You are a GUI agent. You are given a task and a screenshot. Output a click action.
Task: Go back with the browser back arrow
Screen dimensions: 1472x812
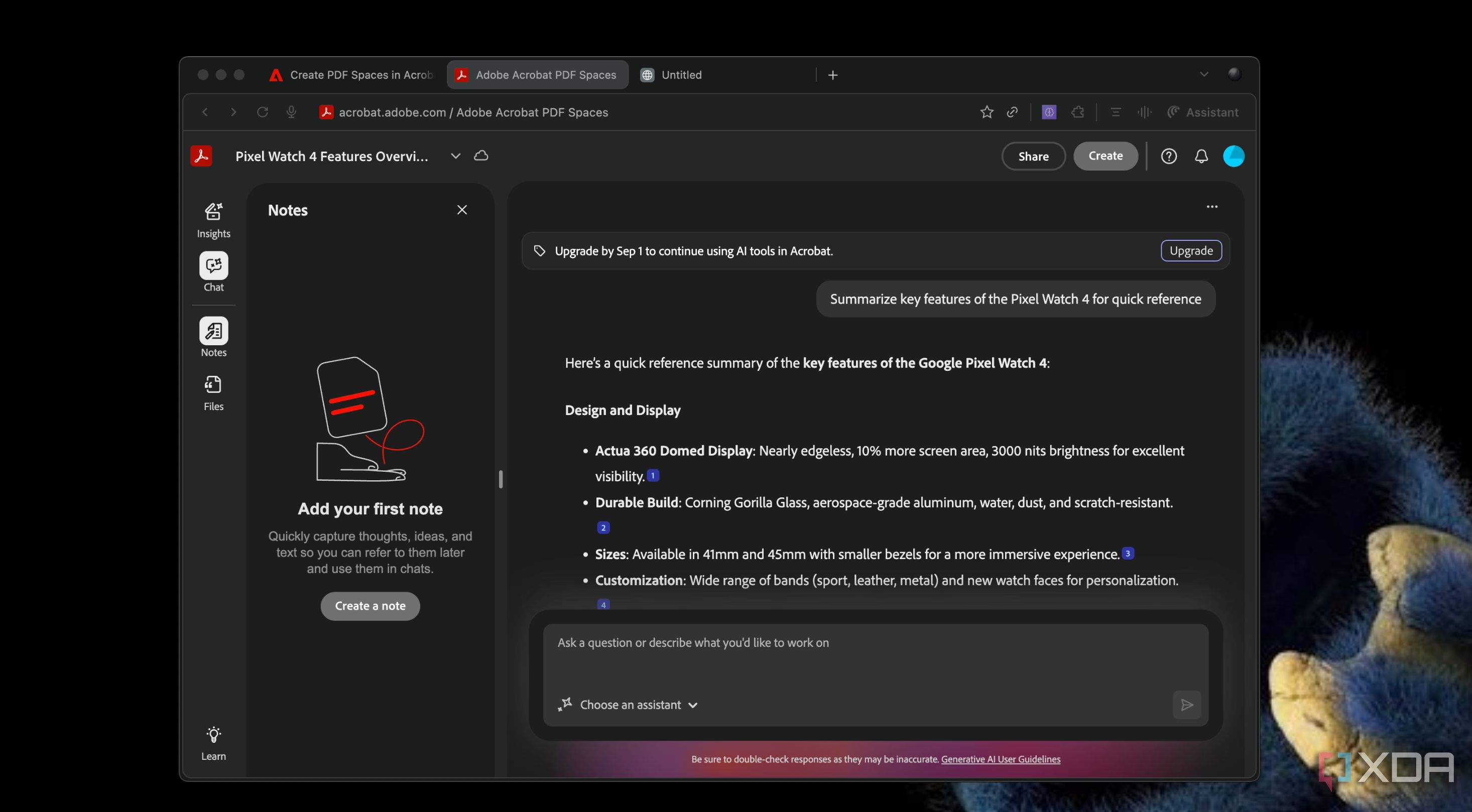205,112
